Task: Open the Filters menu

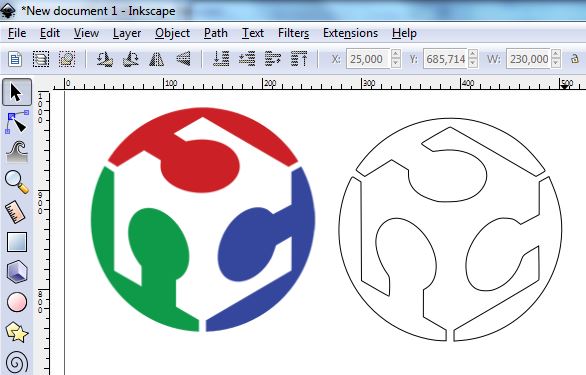Action: [x=293, y=33]
